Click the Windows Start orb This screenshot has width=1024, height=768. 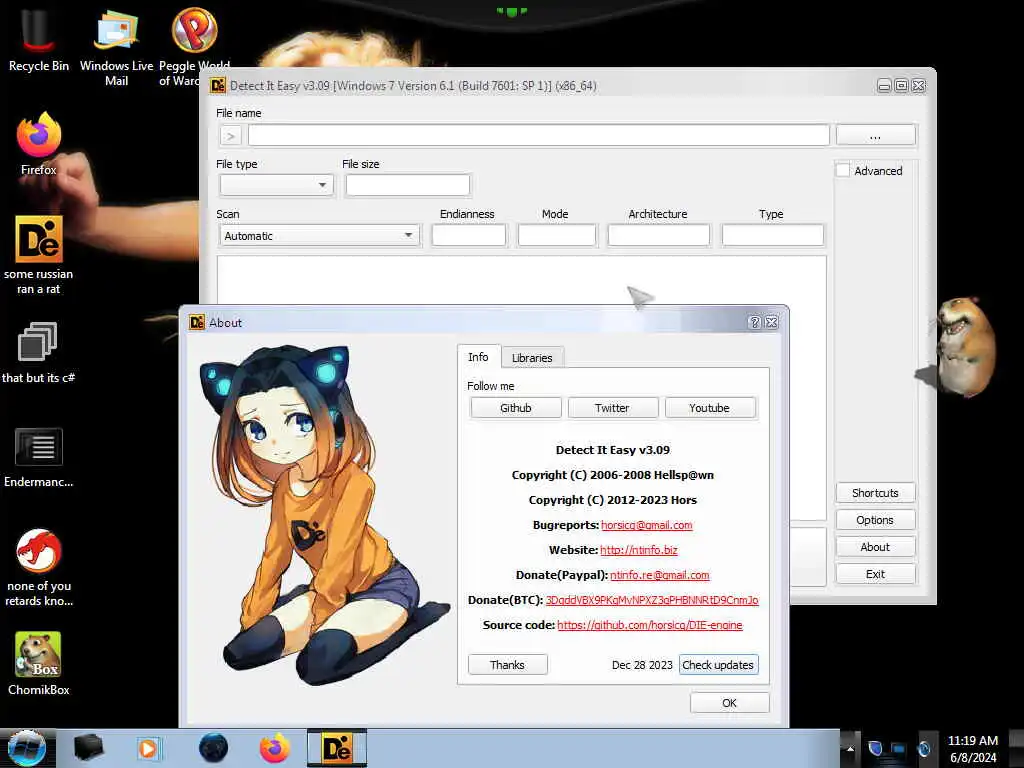(27, 748)
